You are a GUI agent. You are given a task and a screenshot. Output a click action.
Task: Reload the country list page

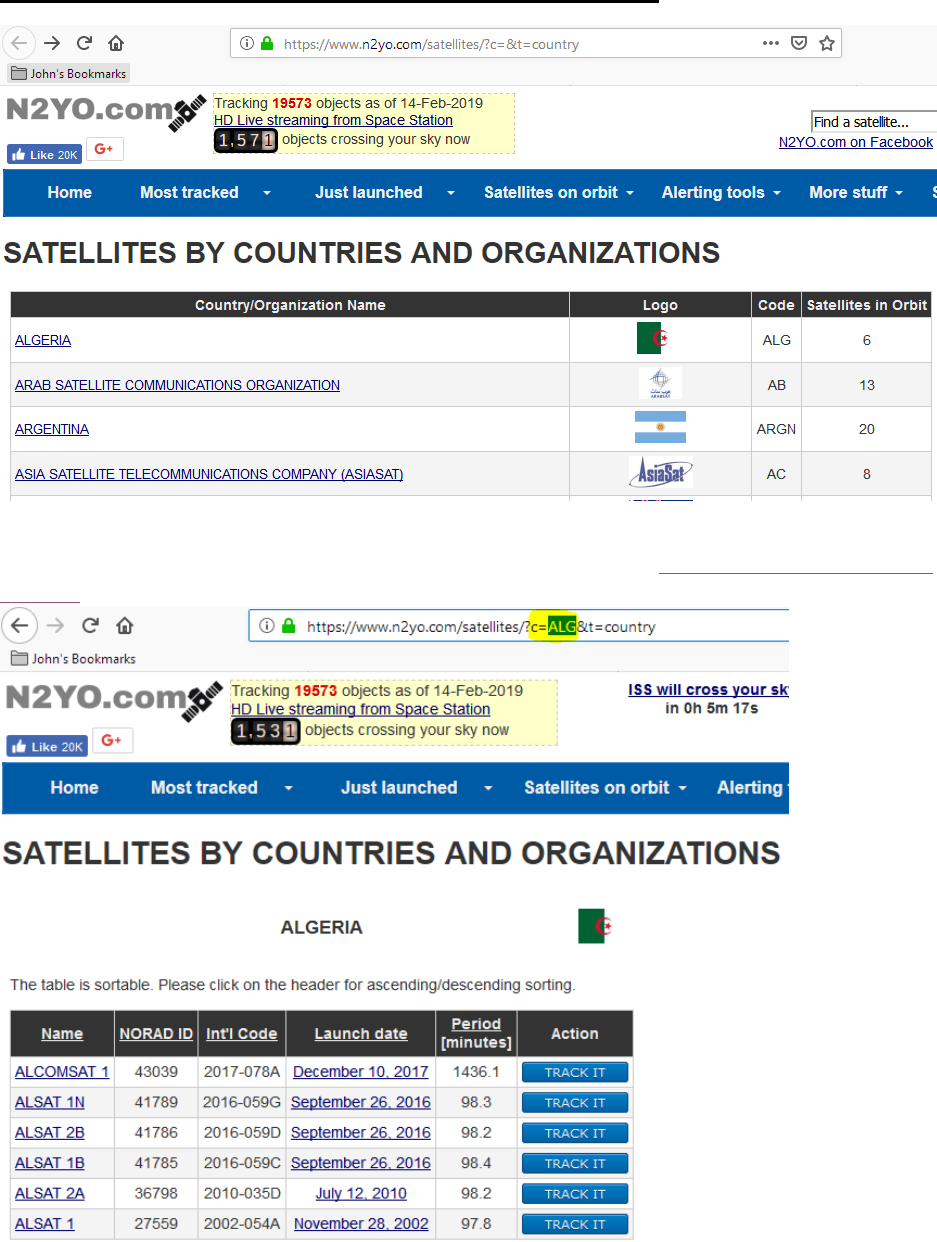point(84,43)
